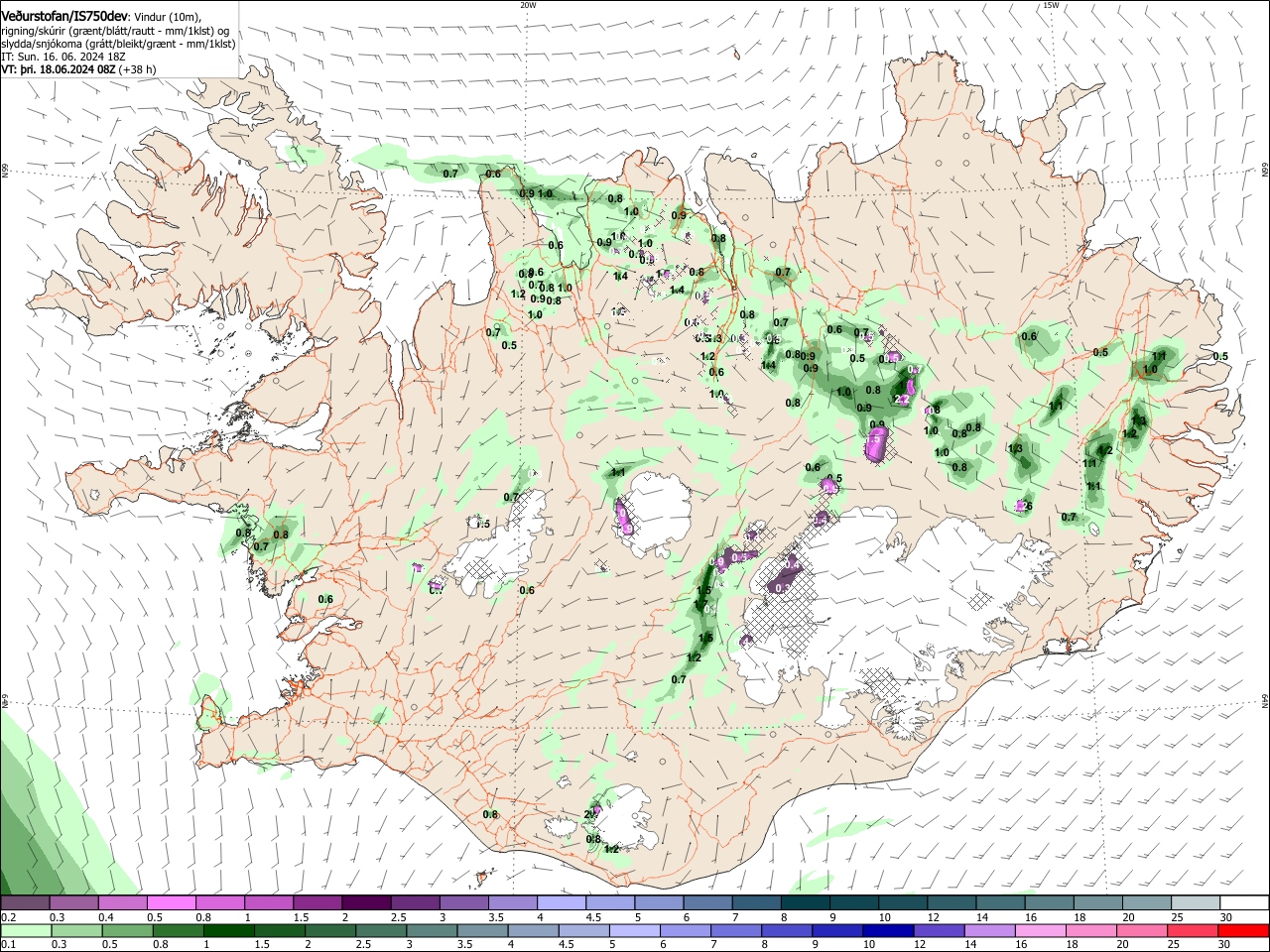
Task: Click the 0.5 value off the east coast
Action: pyautogui.click(x=1220, y=357)
